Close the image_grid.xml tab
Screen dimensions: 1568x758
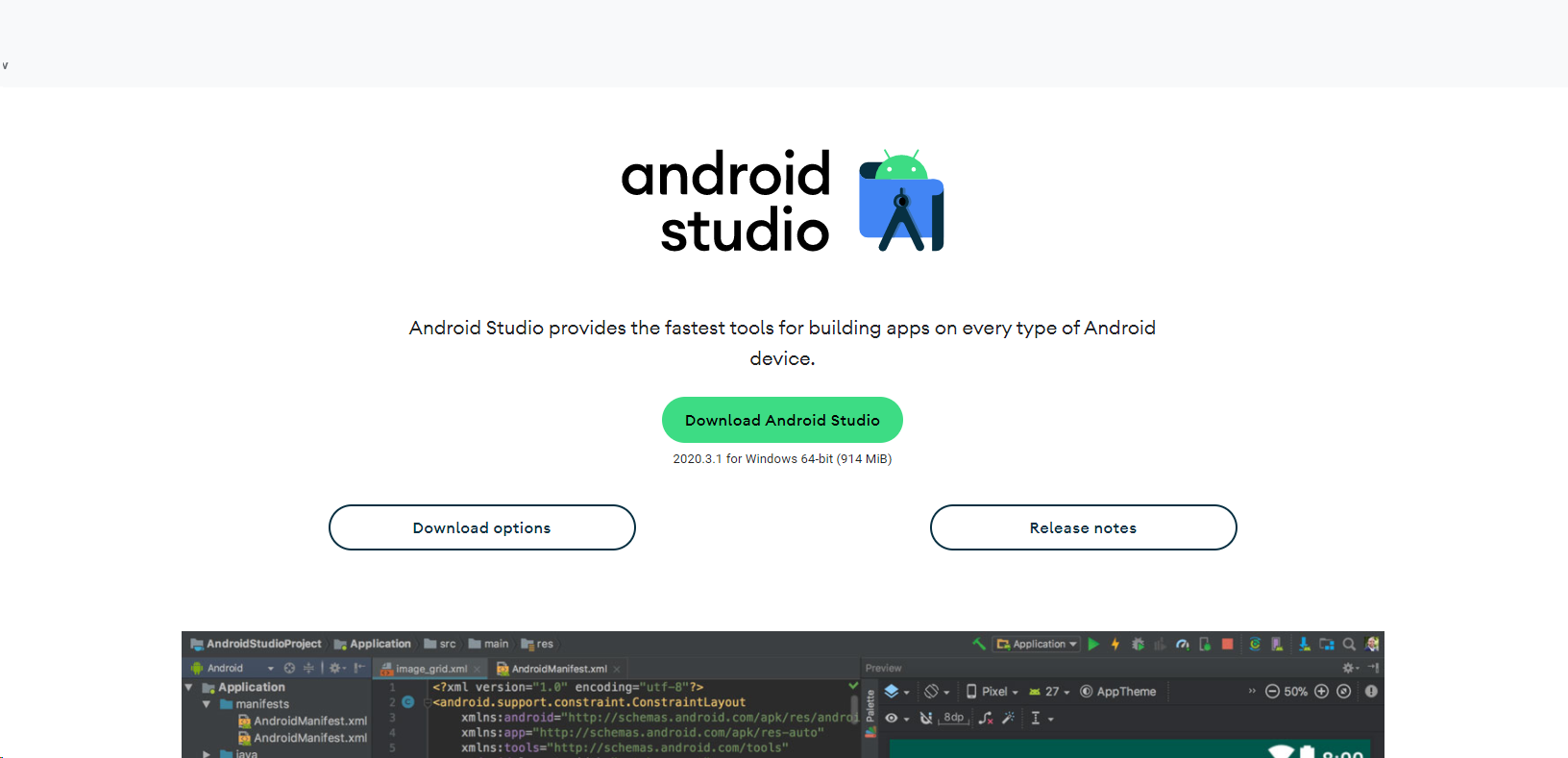coord(477,670)
